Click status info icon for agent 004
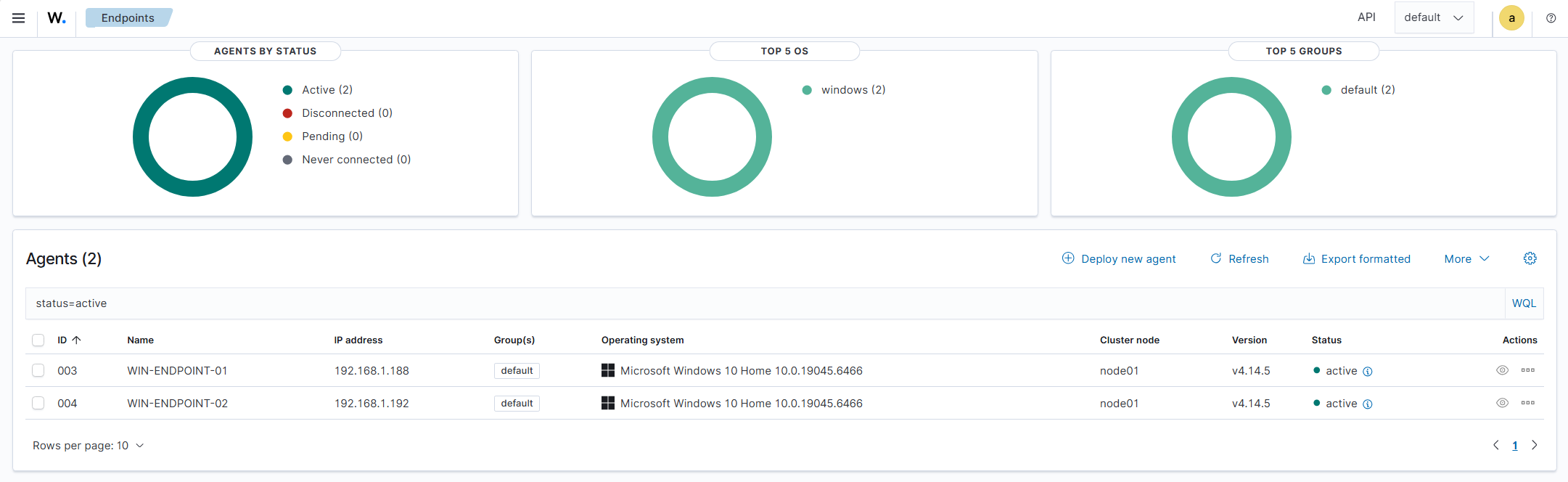1568x482 pixels. 1368,404
